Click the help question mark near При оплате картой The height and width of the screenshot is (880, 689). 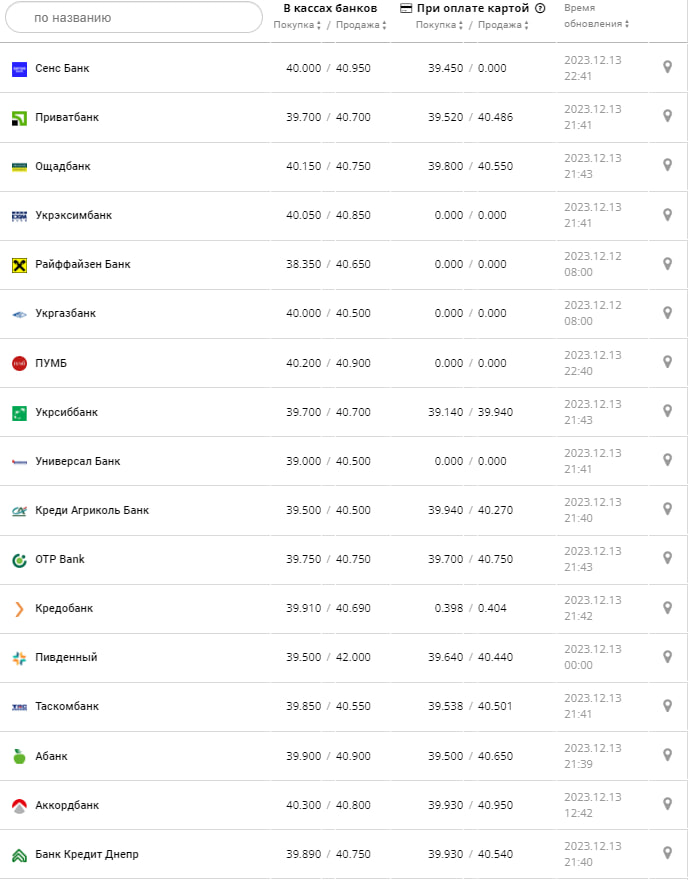[x=540, y=8]
